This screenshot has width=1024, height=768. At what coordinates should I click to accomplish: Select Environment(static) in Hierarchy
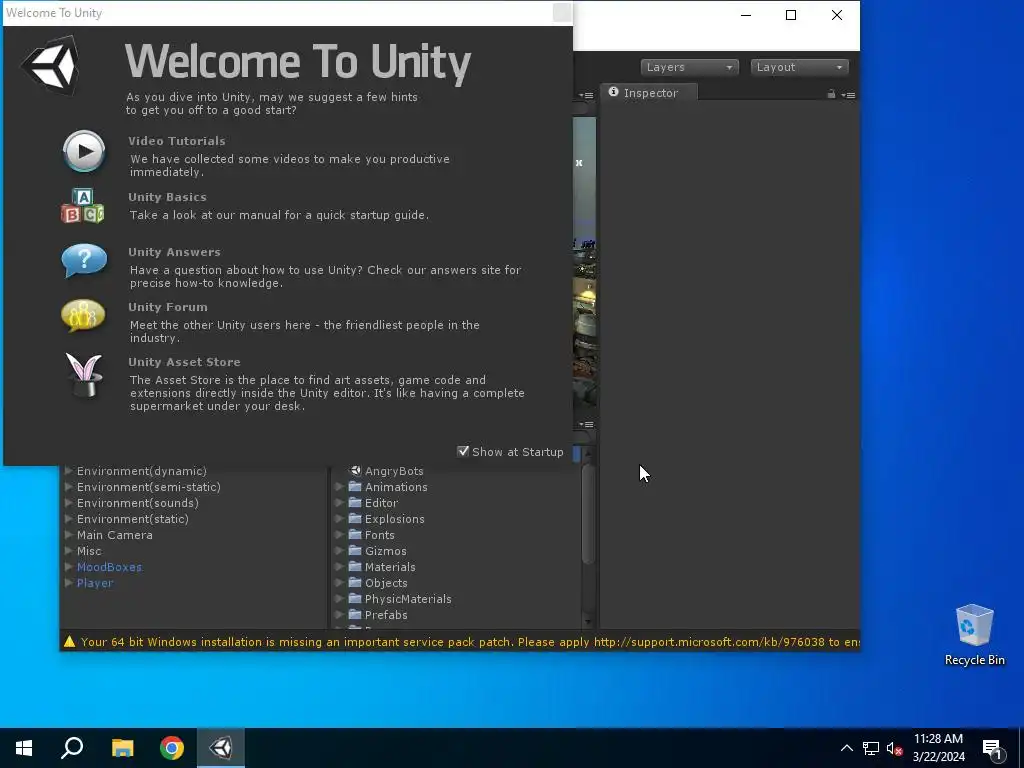(x=133, y=519)
